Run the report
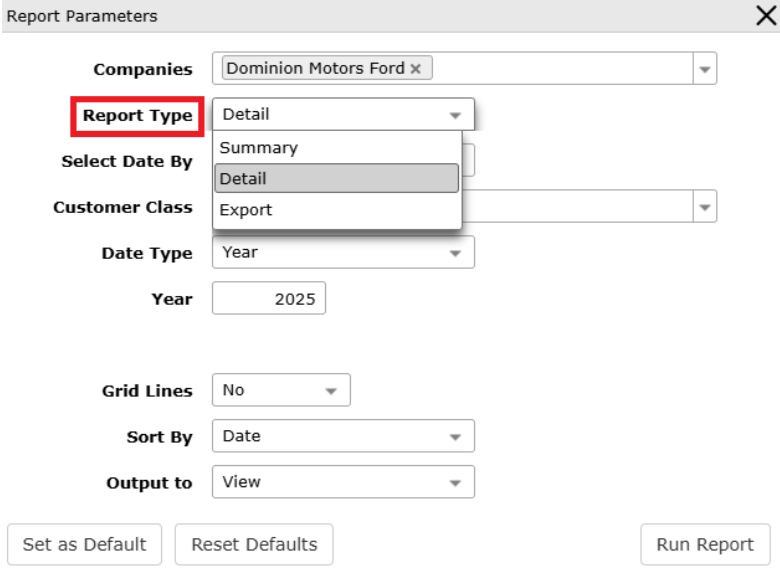The height and width of the screenshot is (574, 780). click(x=705, y=544)
